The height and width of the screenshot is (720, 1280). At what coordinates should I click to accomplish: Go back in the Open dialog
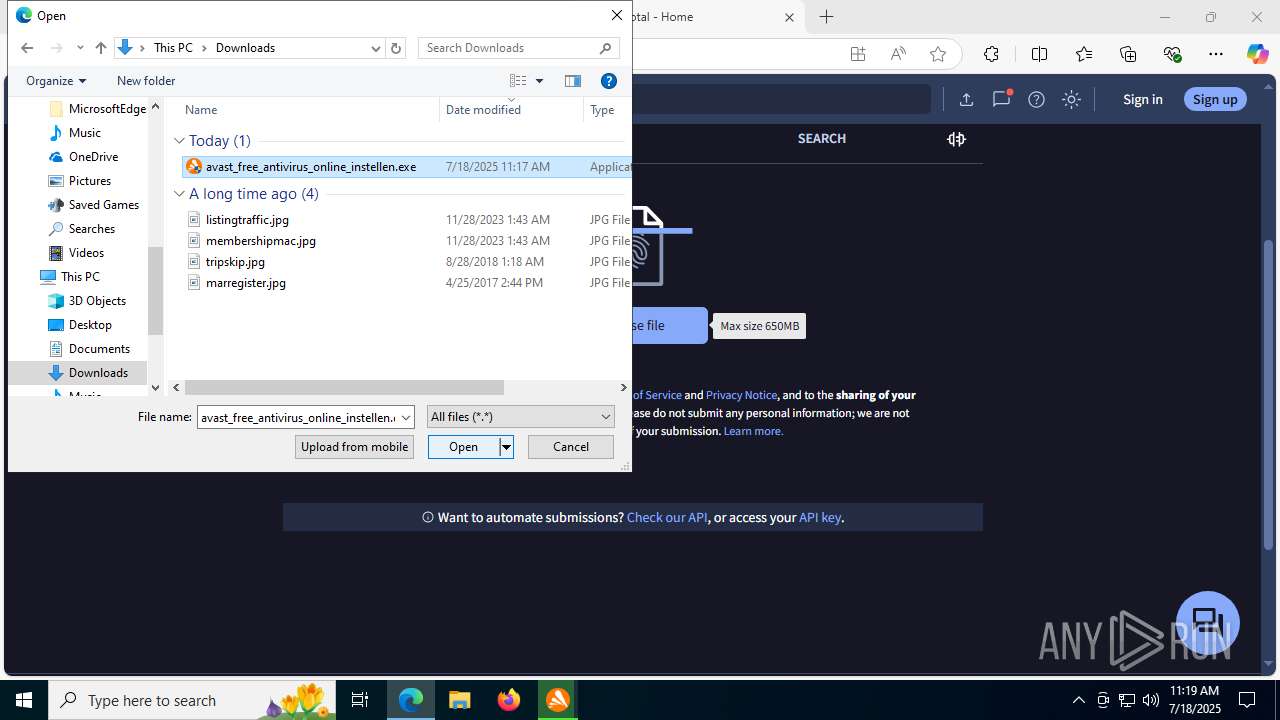pos(27,48)
